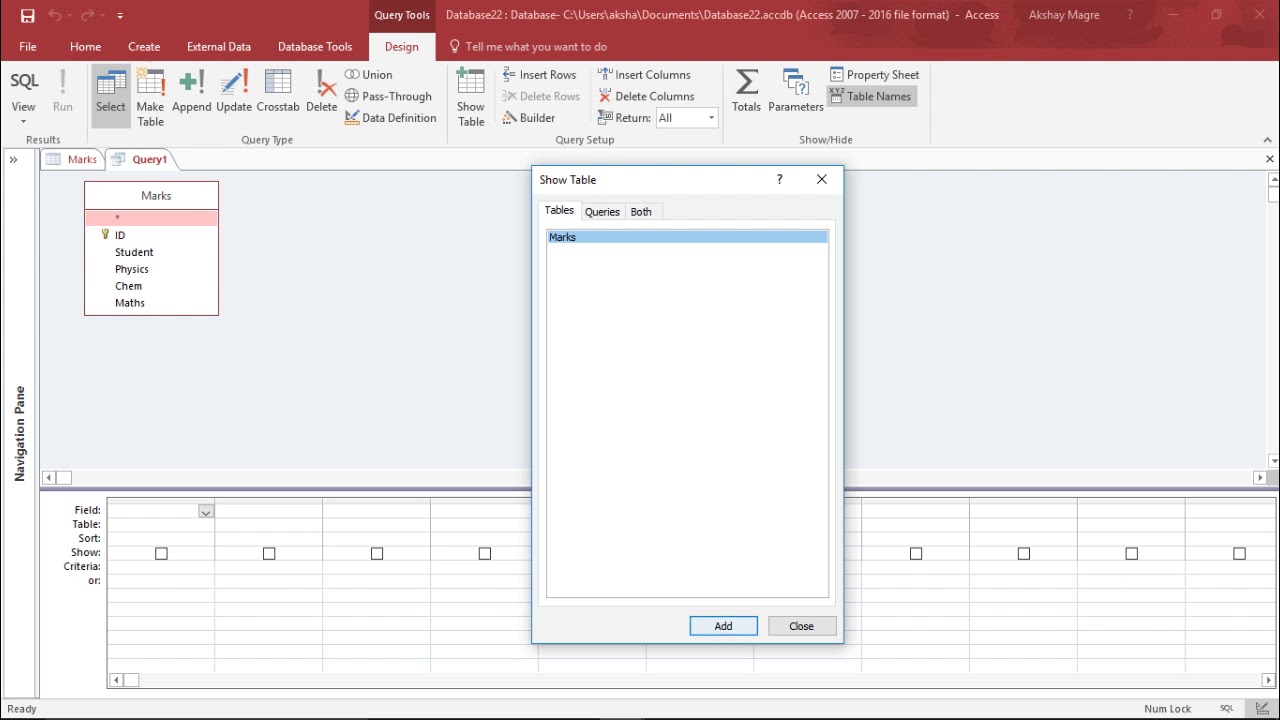The height and width of the screenshot is (720, 1280).
Task: Insert Columns in query grid
Action: point(644,75)
